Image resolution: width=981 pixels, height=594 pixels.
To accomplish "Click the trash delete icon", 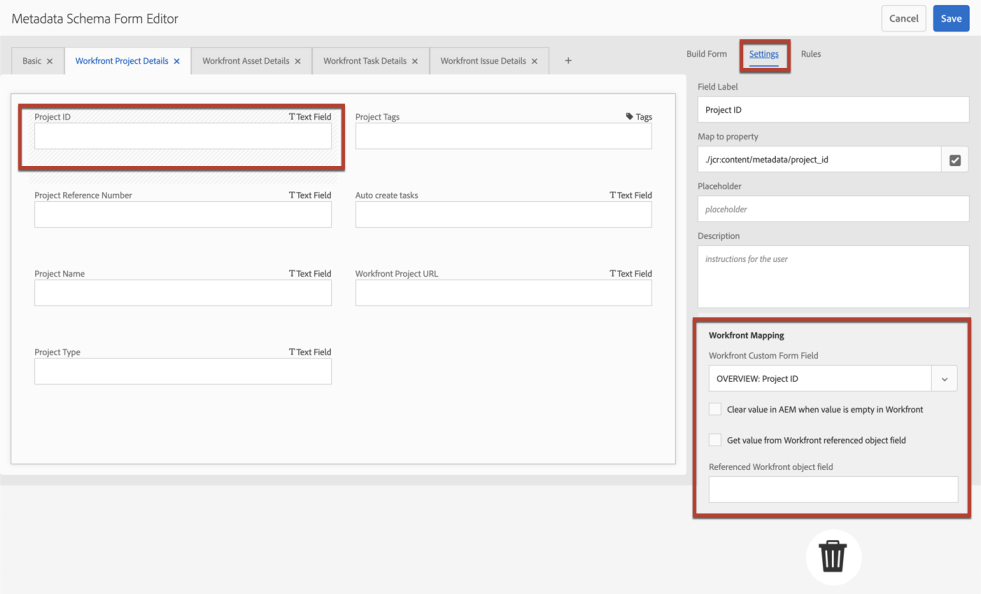I will (x=833, y=556).
